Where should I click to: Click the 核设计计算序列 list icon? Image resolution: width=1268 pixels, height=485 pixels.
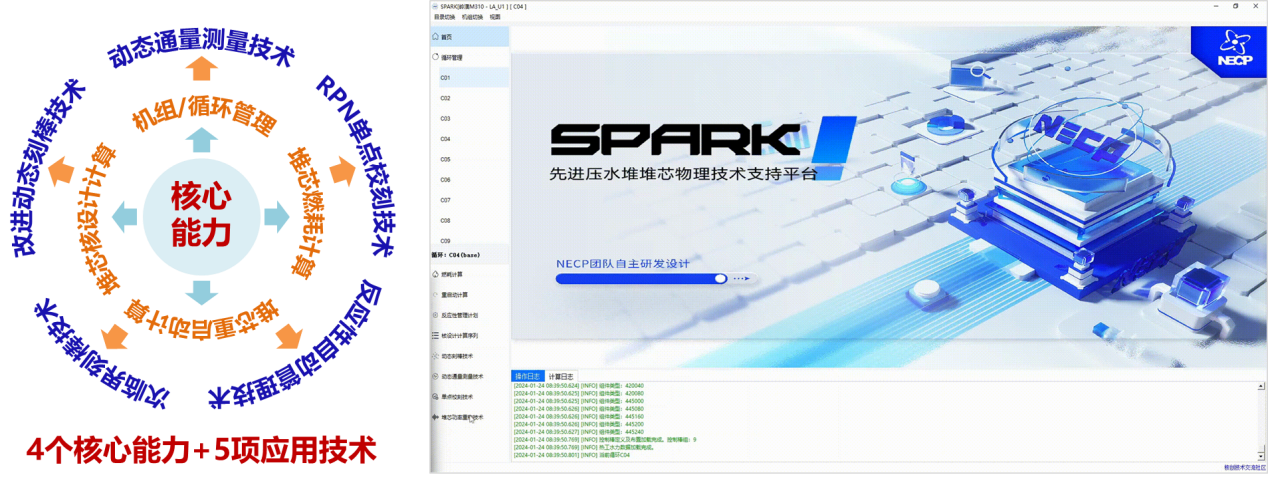coord(435,335)
